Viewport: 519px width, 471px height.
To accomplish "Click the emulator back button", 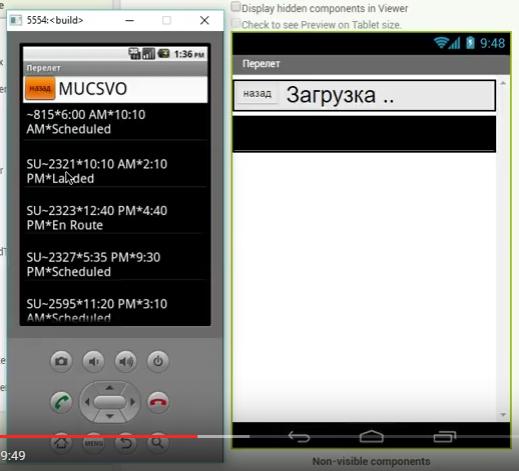I will (x=126, y=443).
